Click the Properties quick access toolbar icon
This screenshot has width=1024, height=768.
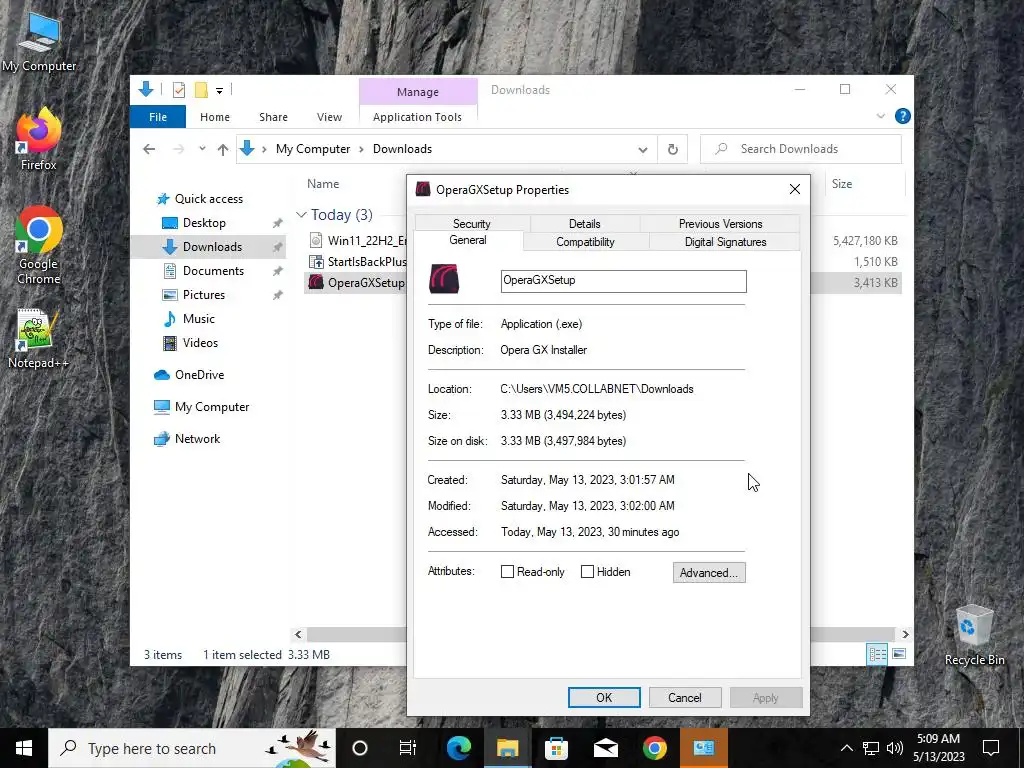click(x=179, y=89)
